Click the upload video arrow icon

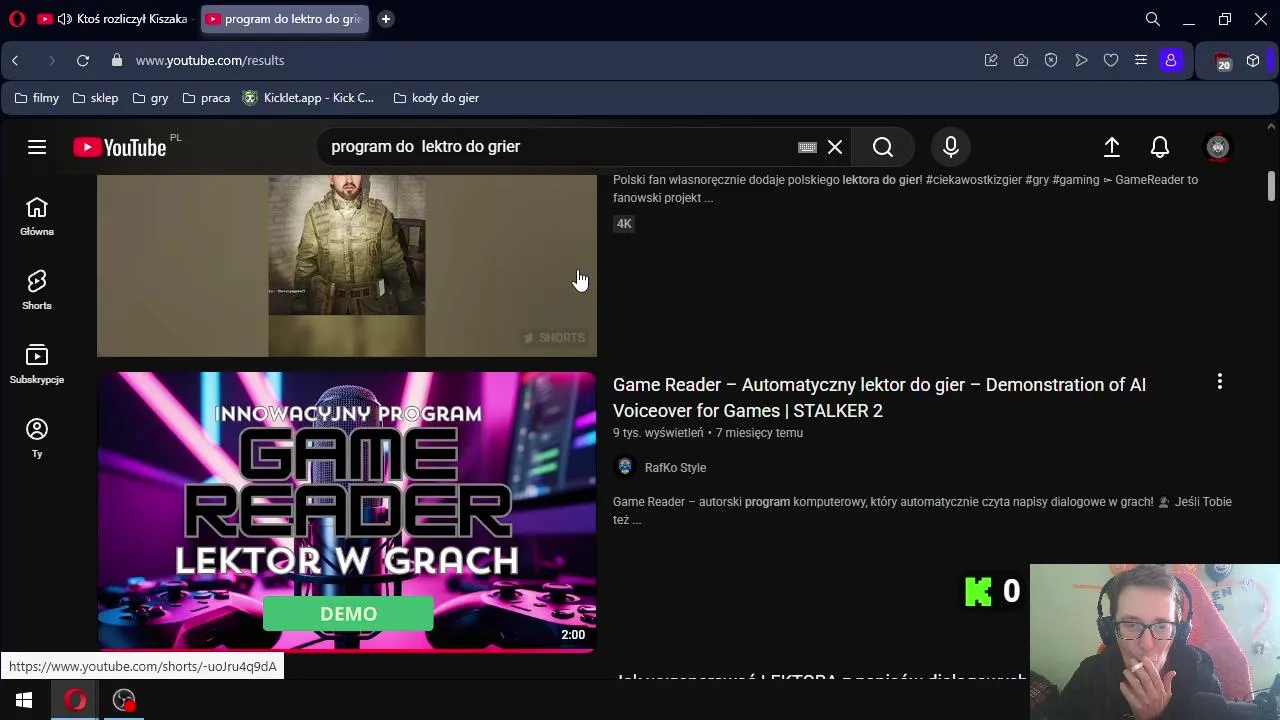(1112, 147)
